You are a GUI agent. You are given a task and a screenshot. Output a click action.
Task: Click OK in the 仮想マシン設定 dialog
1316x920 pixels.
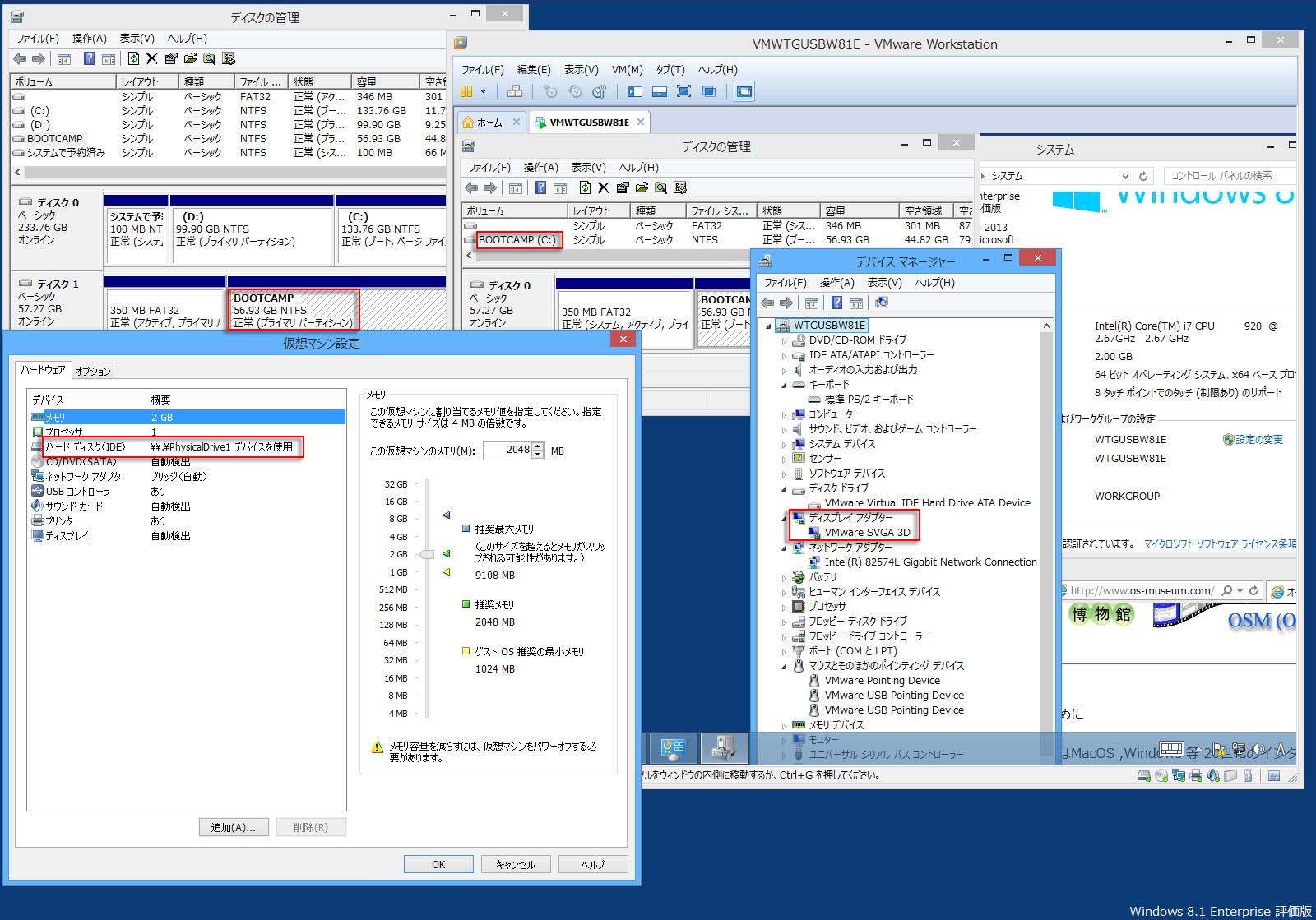pyautogui.click(x=438, y=864)
